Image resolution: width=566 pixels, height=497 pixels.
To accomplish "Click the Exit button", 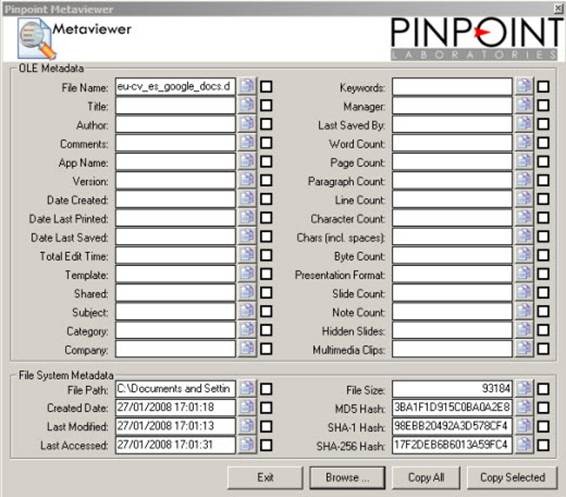I will coord(265,478).
